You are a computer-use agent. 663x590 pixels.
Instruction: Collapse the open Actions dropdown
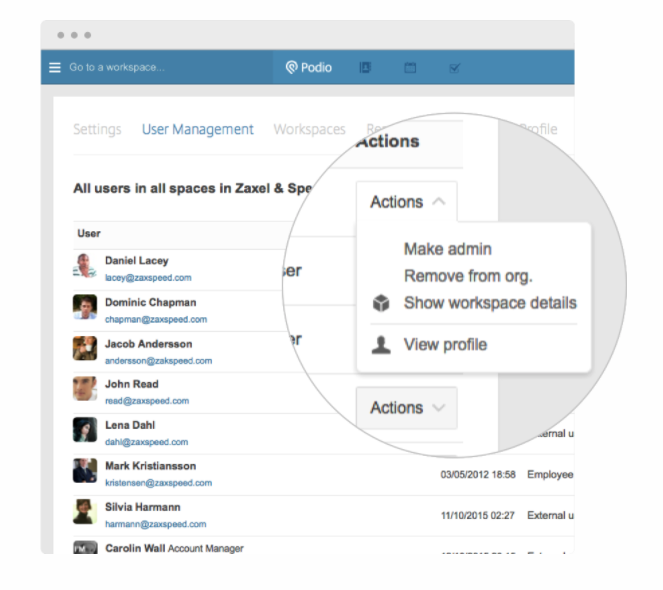click(x=407, y=202)
